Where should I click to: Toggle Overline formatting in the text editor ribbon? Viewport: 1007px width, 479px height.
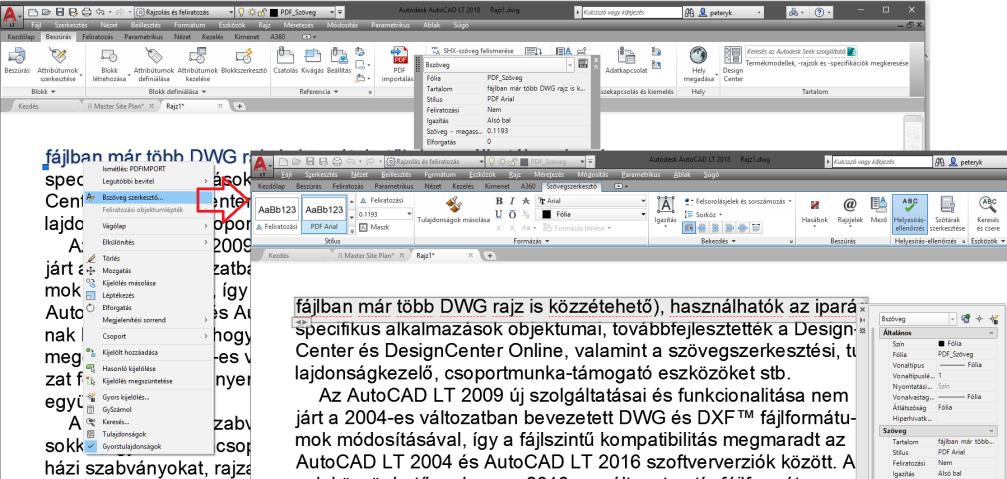[x=513, y=214]
